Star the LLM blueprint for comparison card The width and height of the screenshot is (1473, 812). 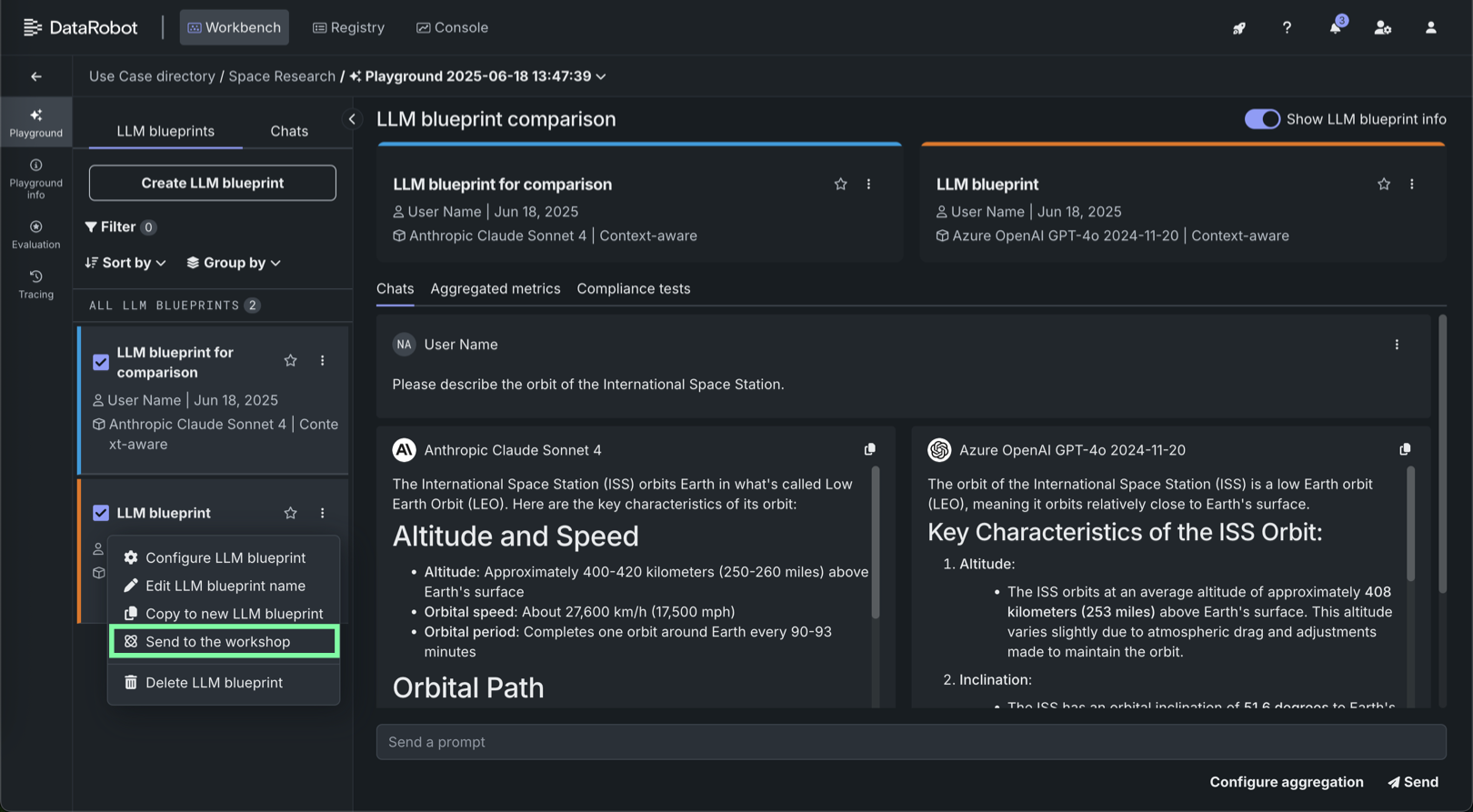pos(840,185)
